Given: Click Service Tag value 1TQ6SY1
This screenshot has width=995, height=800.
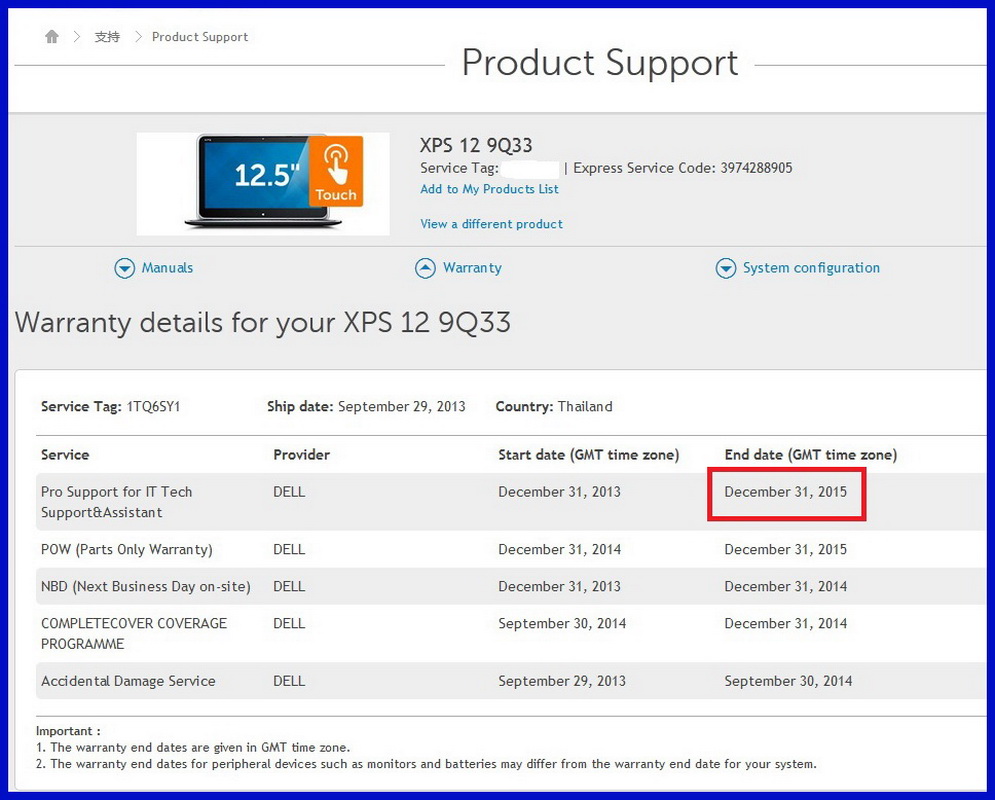Looking at the screenshot, I should pos(154,407).
